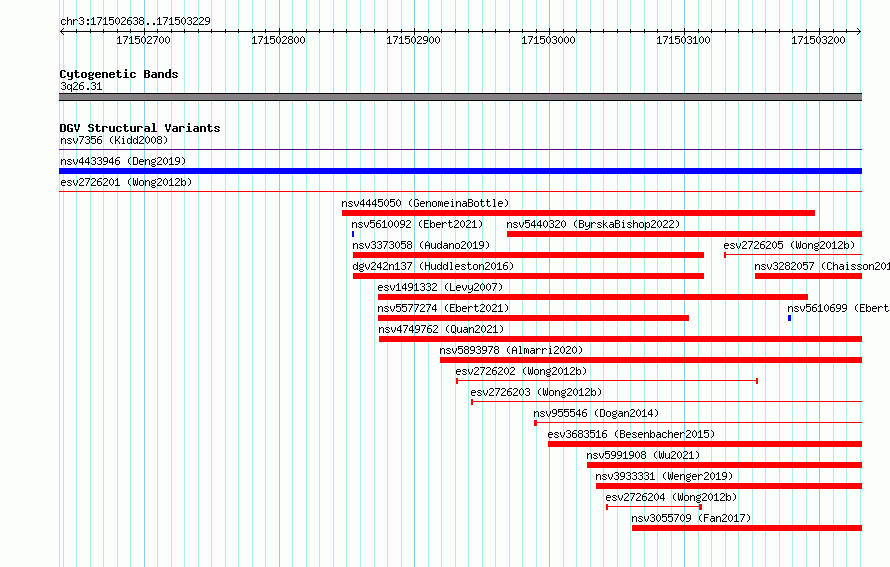Select the 3q26.31 cytogenetic band bar
The image size is (890, 567).
click(x=460, y=97)
